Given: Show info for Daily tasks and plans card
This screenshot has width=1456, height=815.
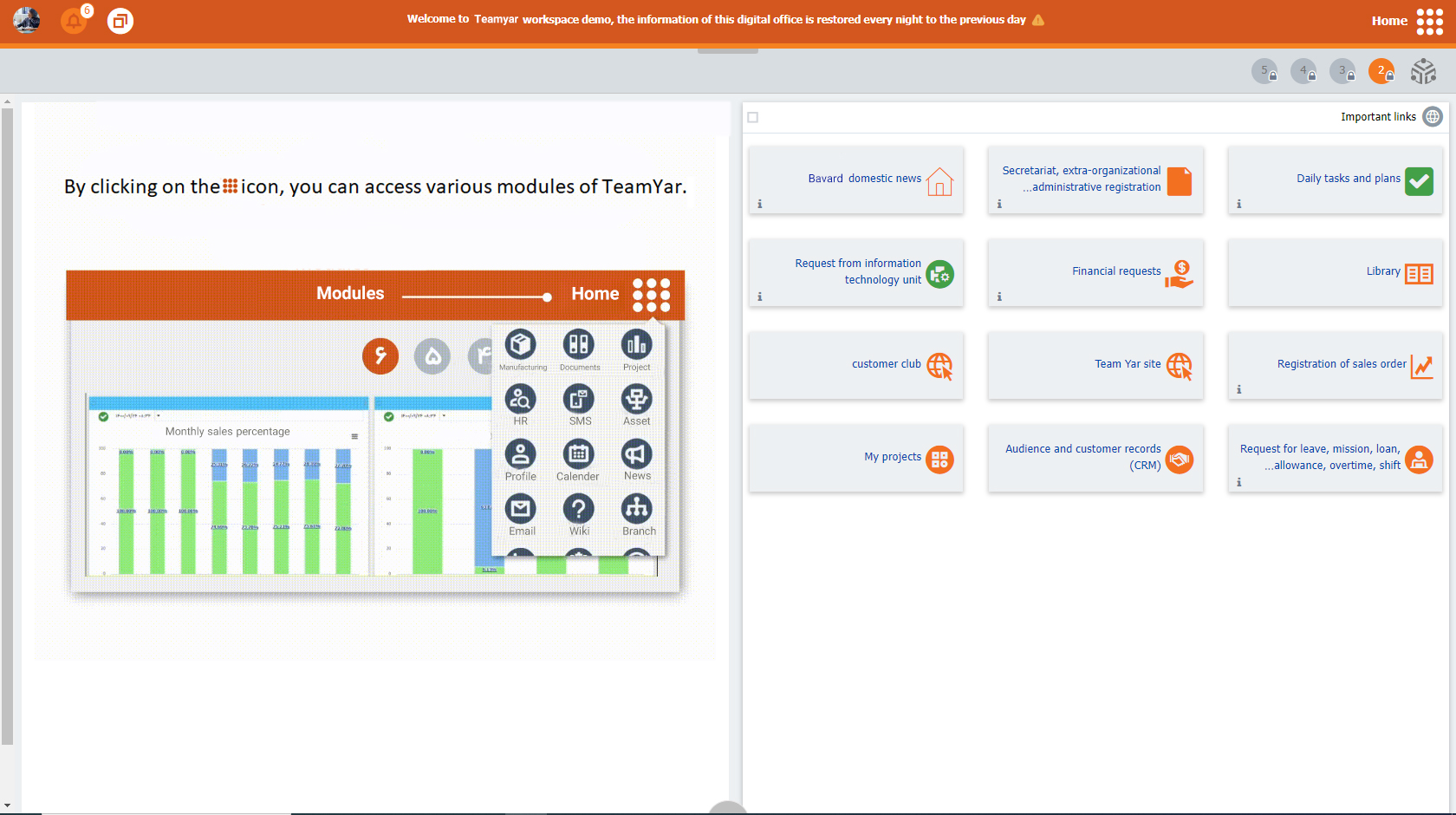Looking at the screenshot, I should click(x=1239, y=204).
